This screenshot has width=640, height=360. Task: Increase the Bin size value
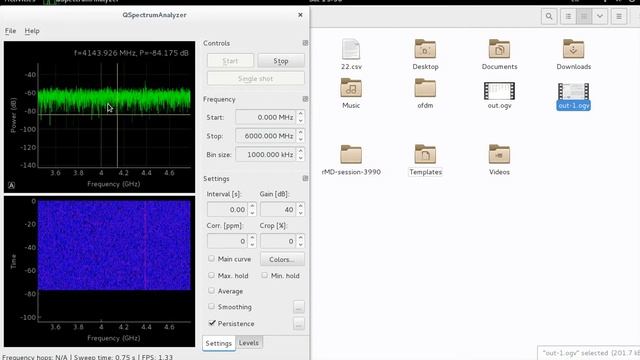point(300,151)
